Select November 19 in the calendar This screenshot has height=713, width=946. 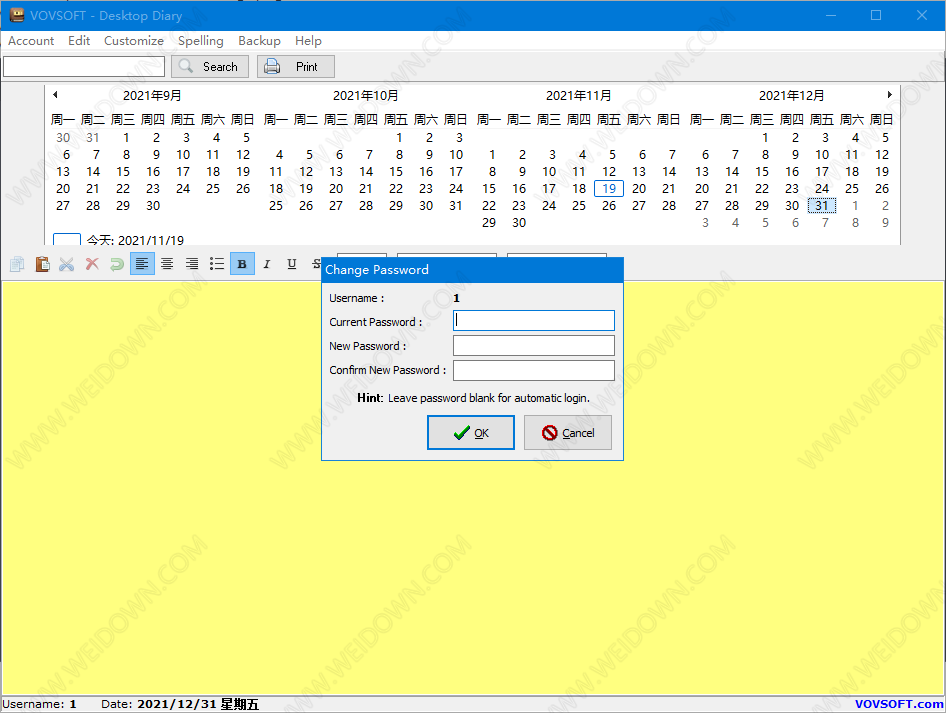[609, 189]
